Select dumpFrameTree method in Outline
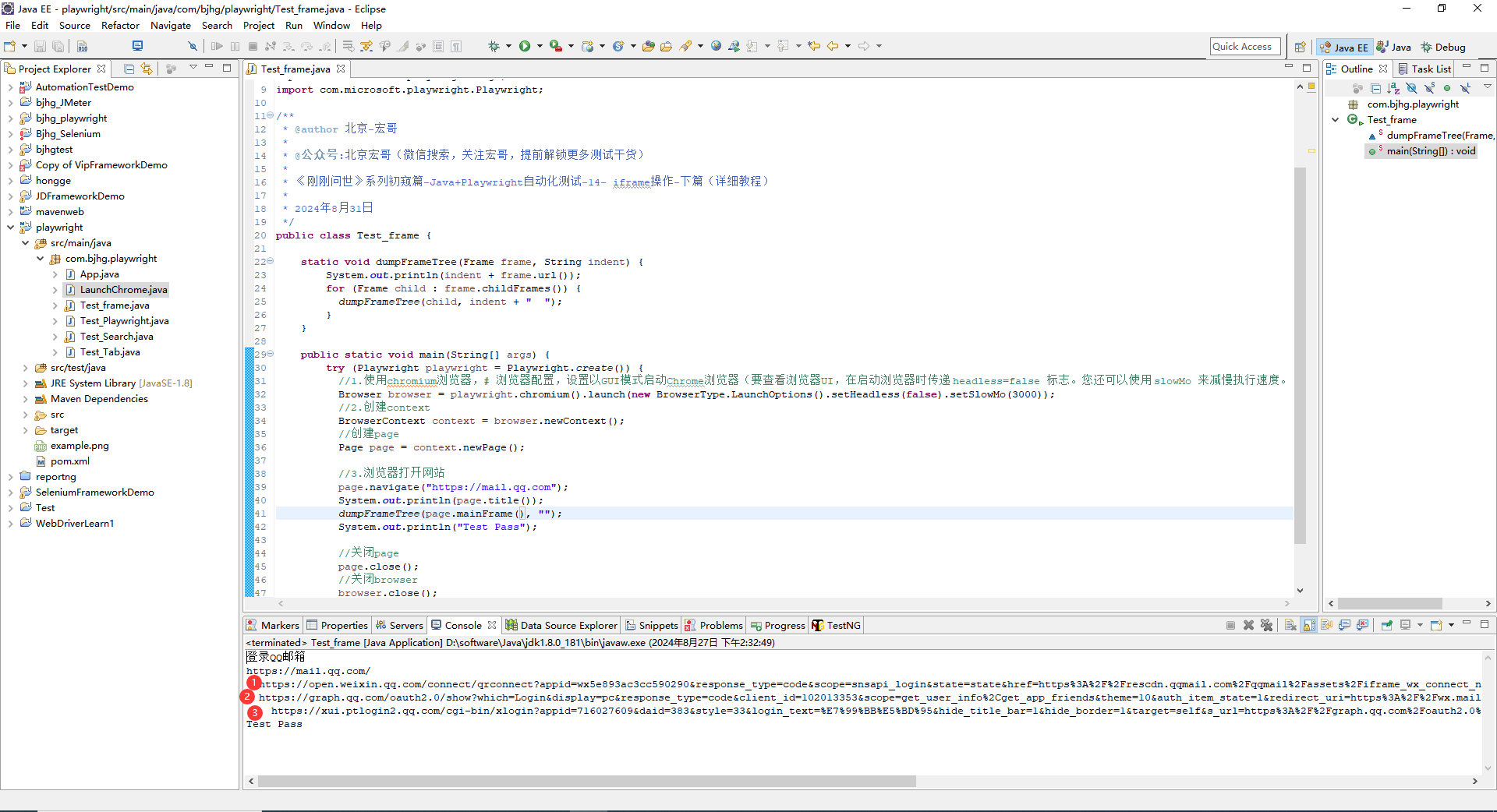Screen dimensions: 1497x812 click(1441, 136)
